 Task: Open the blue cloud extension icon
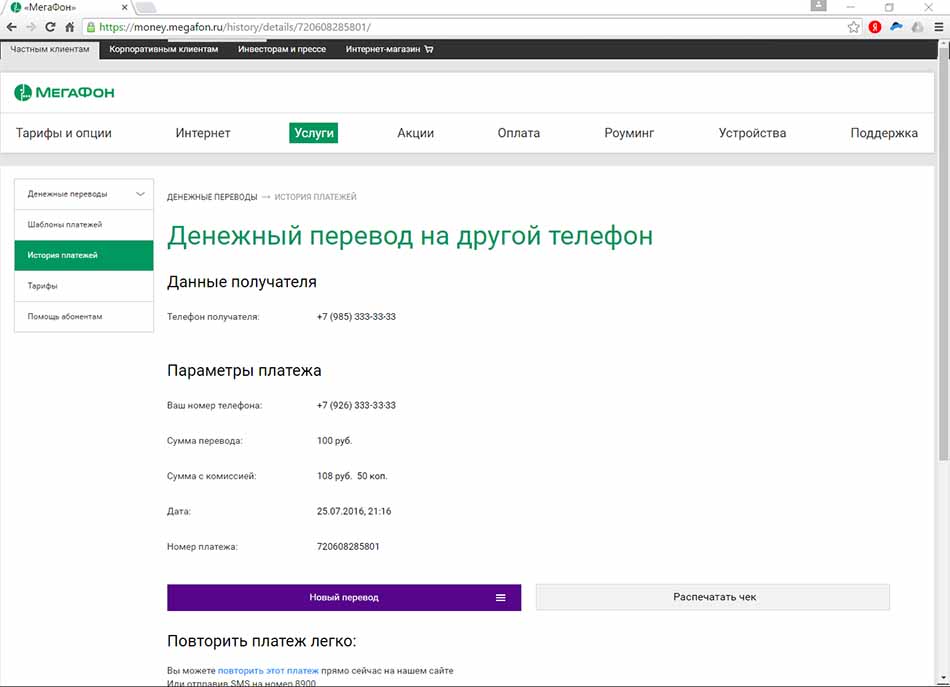pos(897,27)
